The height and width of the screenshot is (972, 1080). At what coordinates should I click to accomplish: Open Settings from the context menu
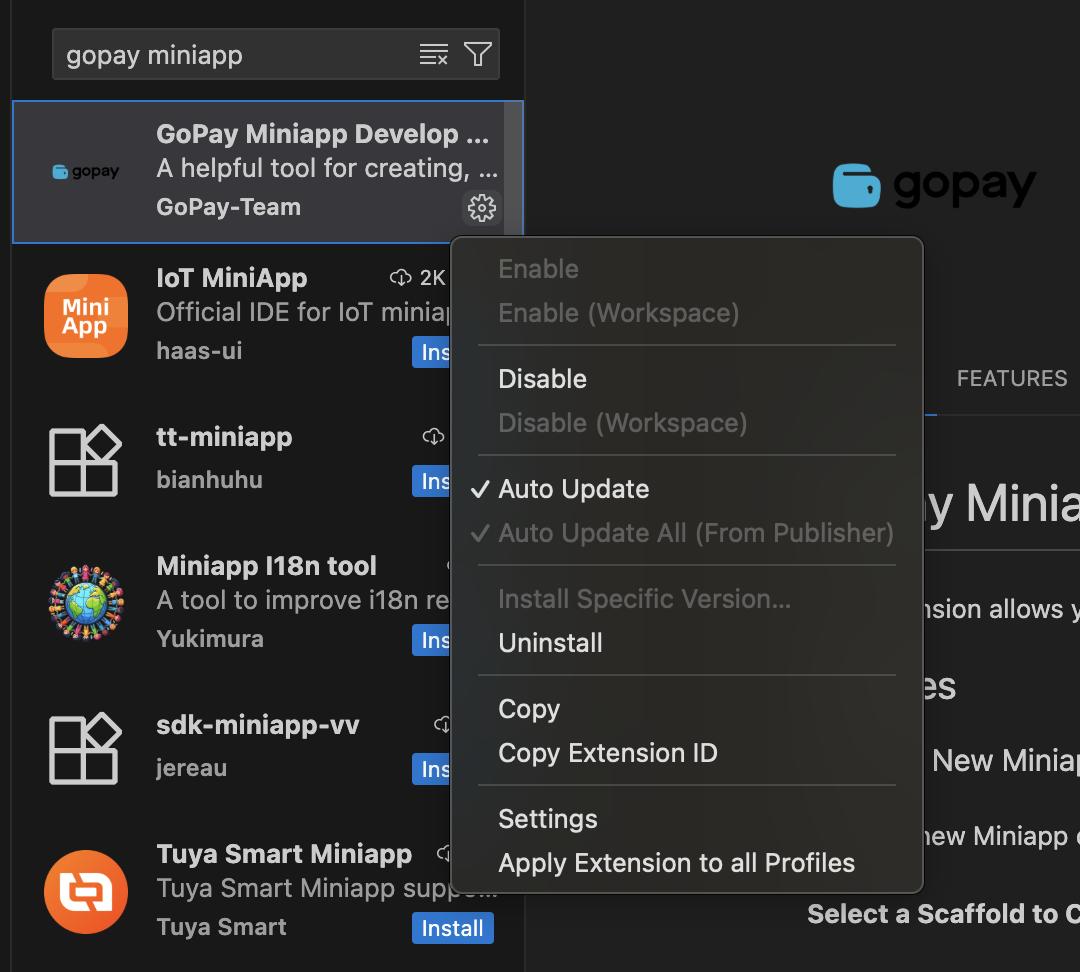tap(548, 819)
